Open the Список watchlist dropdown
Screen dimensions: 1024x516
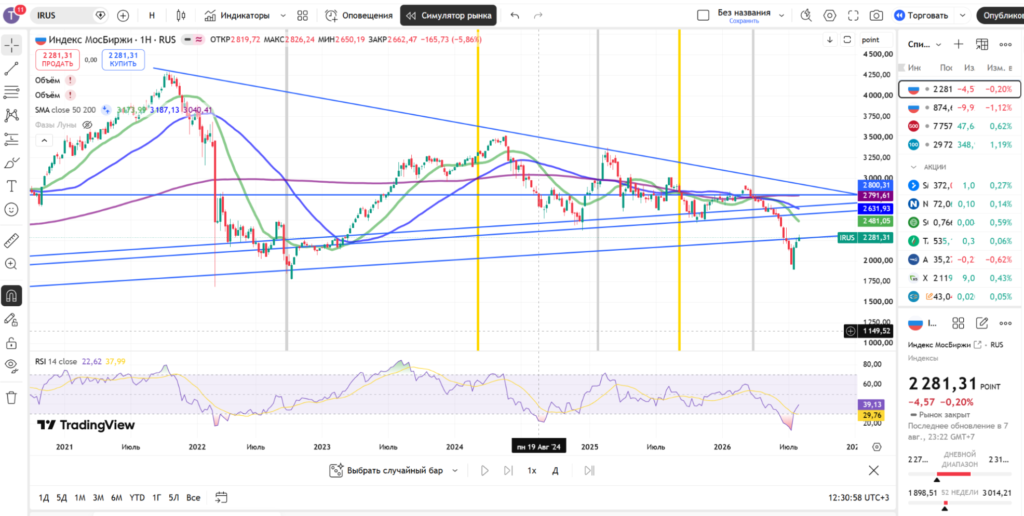point(925,44)
